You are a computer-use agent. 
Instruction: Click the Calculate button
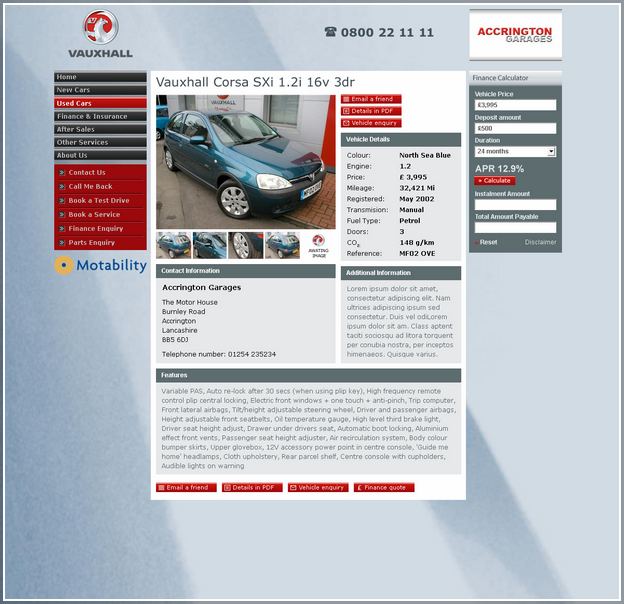(x=495, y=181)
